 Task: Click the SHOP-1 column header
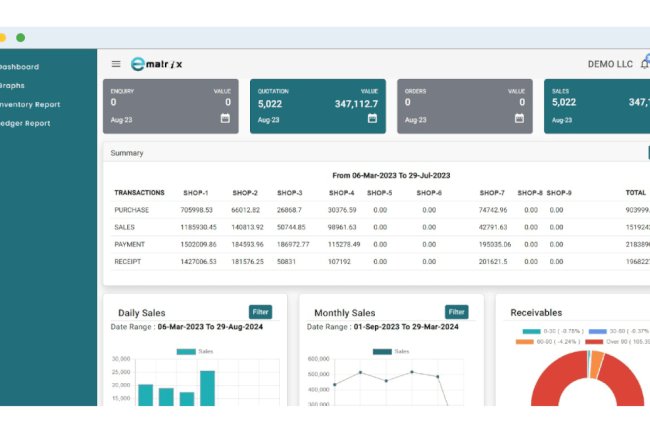tap(196, 193)
